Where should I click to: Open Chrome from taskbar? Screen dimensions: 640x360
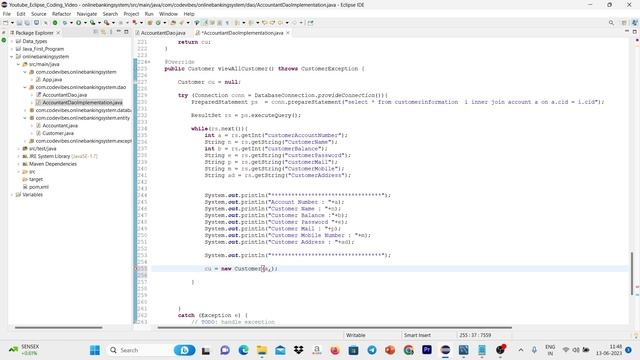(409, 350)
